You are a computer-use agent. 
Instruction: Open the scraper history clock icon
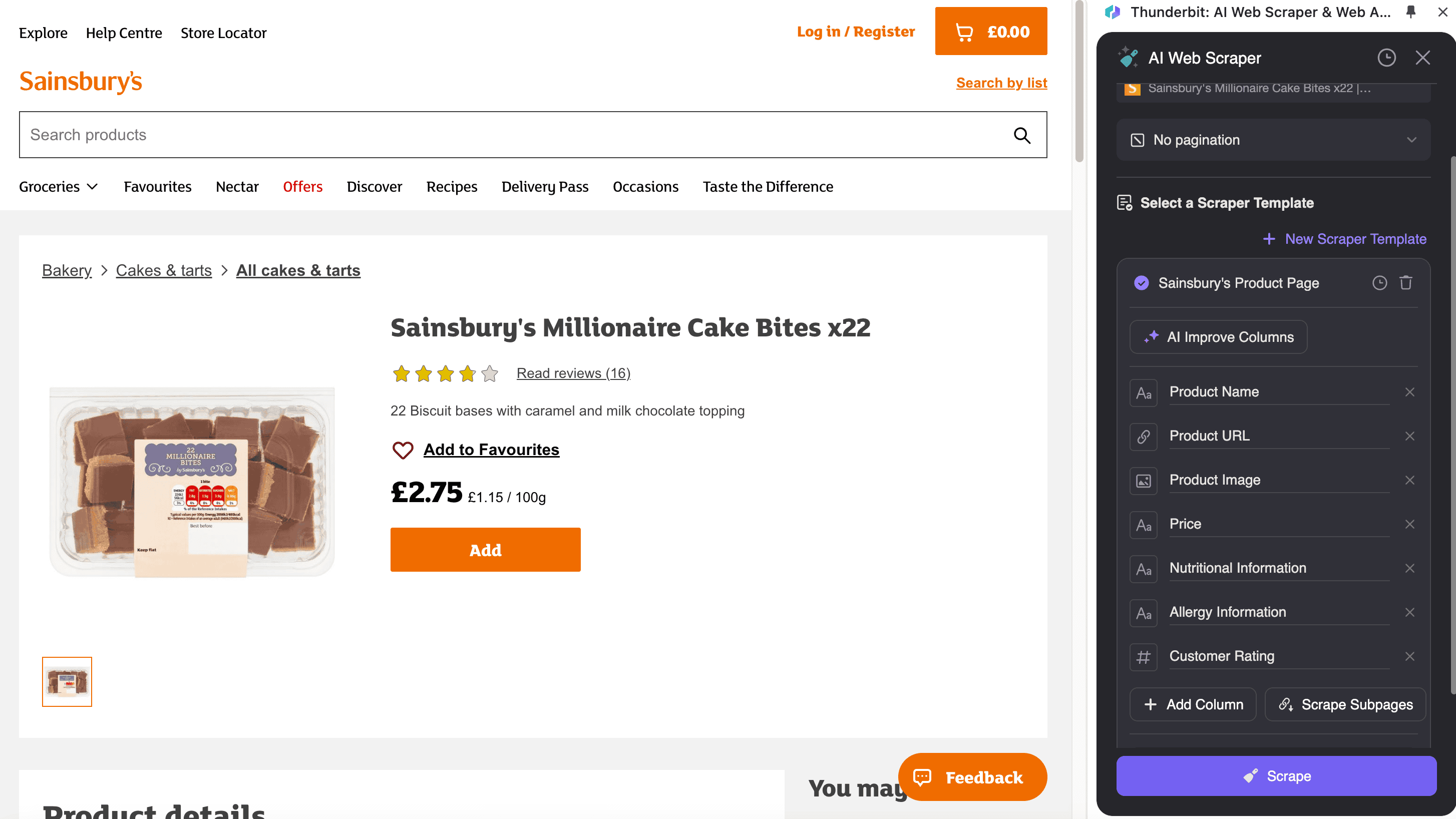pos(1386,58)
